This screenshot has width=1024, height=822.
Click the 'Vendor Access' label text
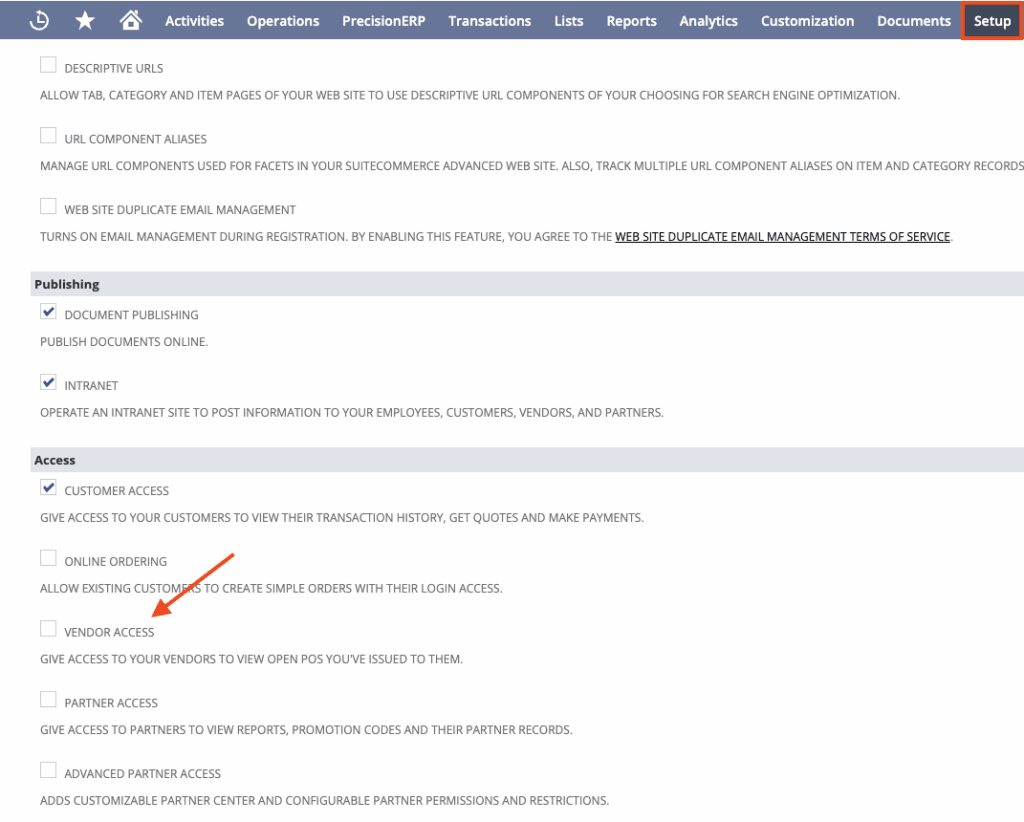point(109,632)
